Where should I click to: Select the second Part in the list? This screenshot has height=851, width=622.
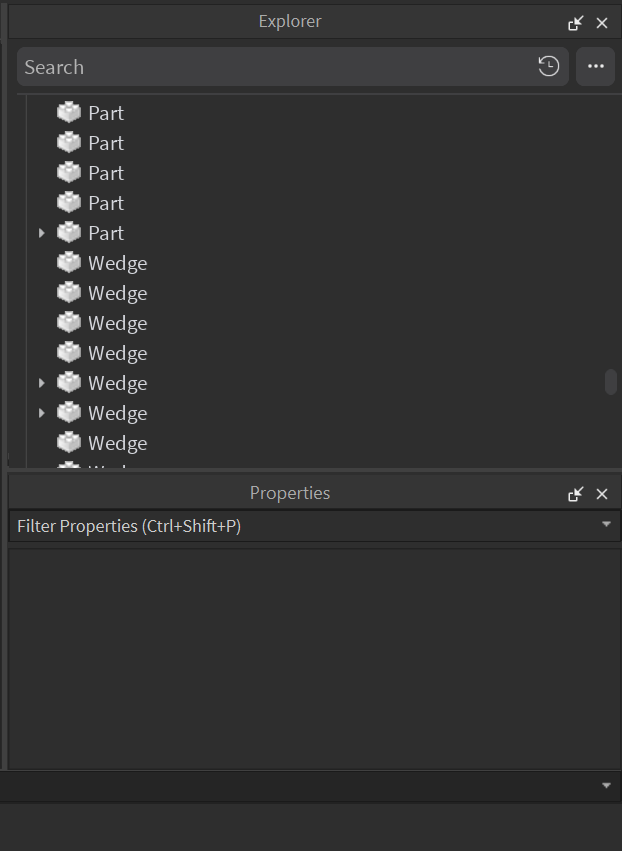106,143
